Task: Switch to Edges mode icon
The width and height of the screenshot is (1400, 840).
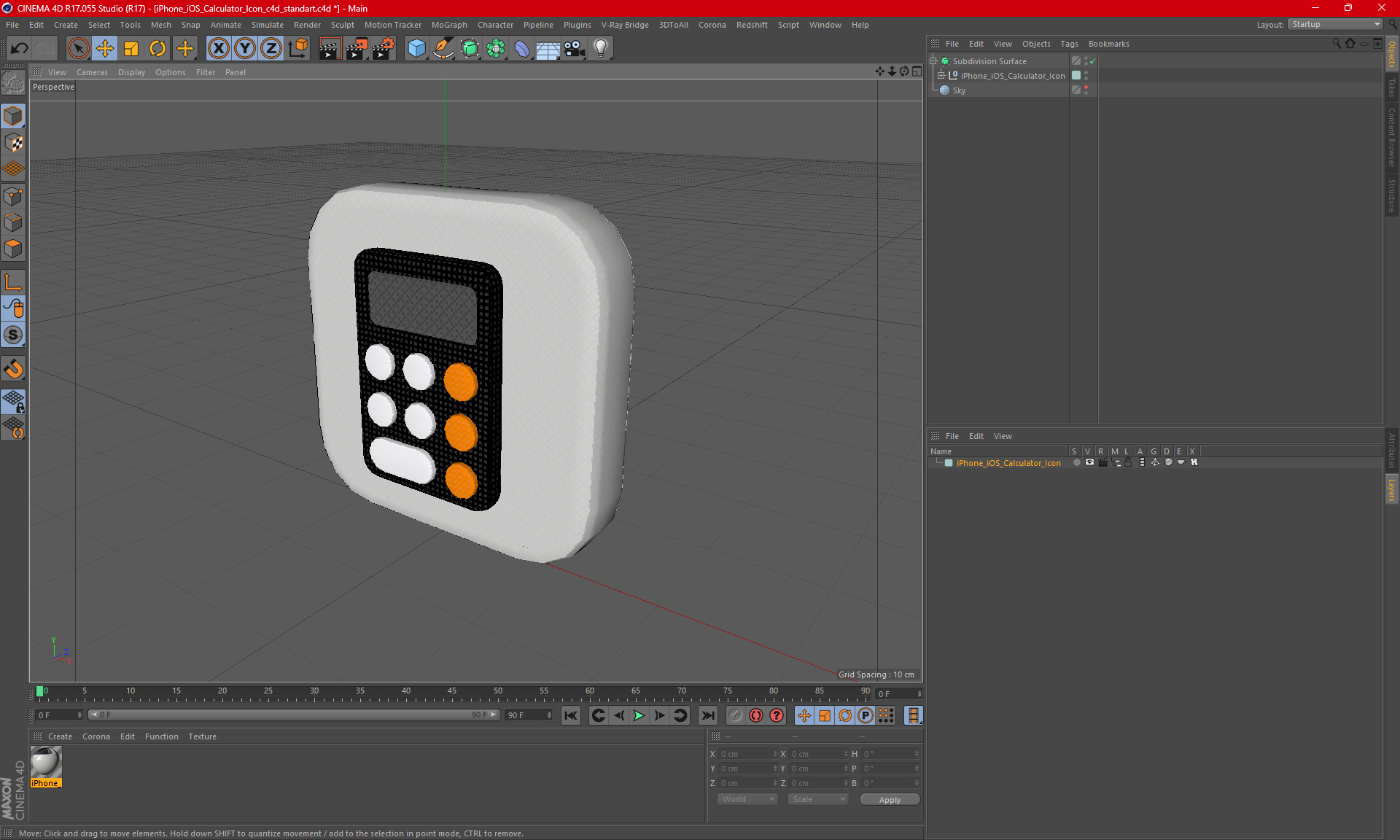Action: click(14, 222)
